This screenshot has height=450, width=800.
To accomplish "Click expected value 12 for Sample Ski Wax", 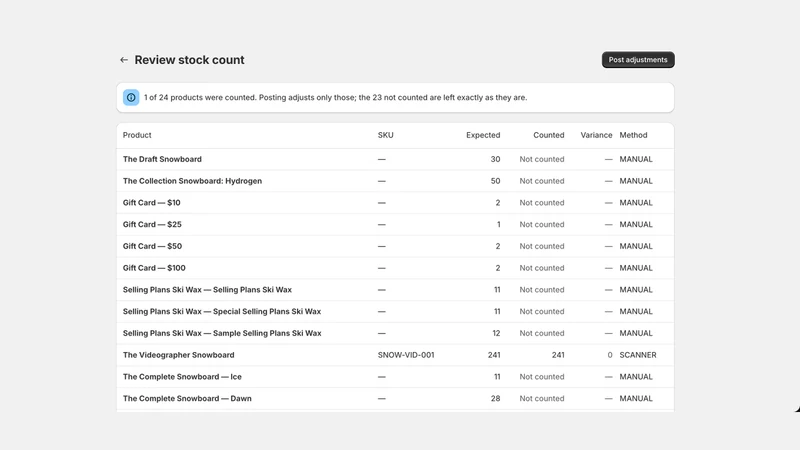I will tap(496, 333).
